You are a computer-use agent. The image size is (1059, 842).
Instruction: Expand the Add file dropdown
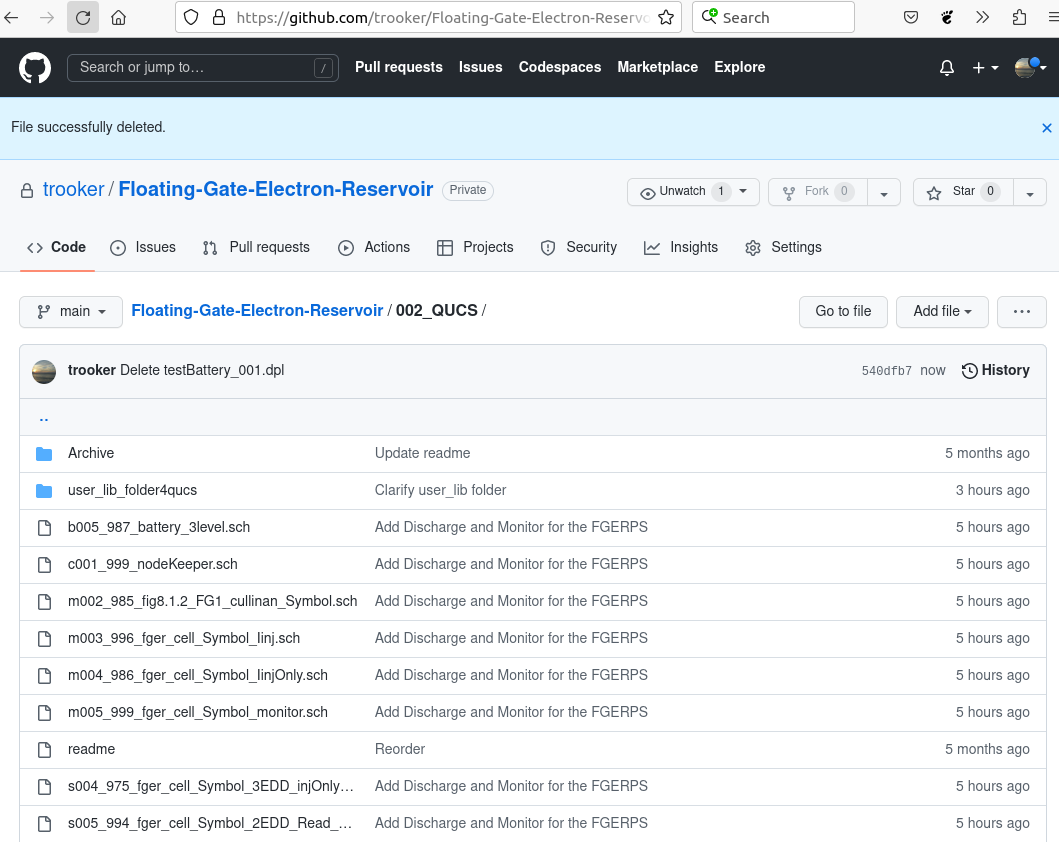click(x=942, y=312)
